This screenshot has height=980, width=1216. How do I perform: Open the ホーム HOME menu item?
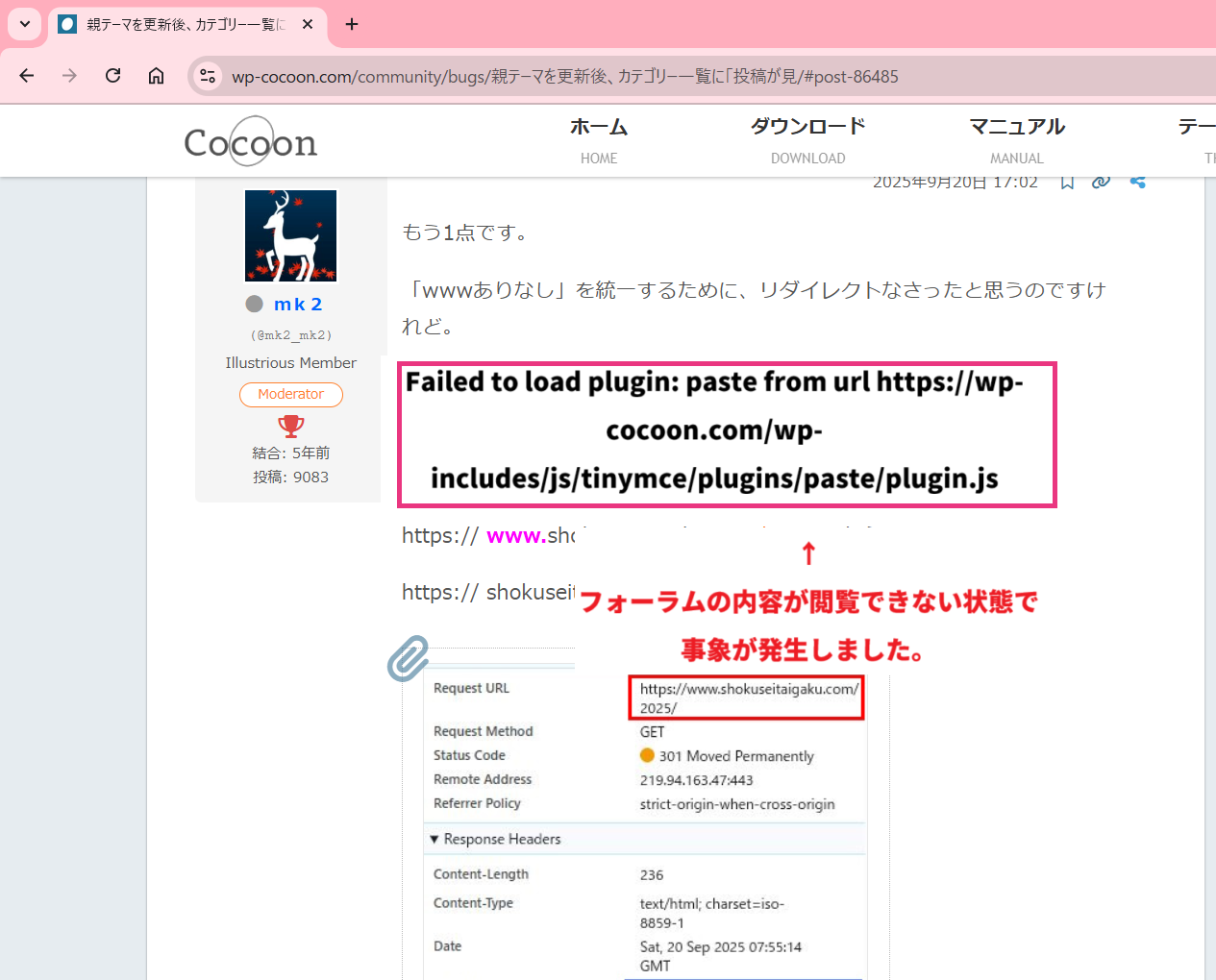tap(598, 140)
